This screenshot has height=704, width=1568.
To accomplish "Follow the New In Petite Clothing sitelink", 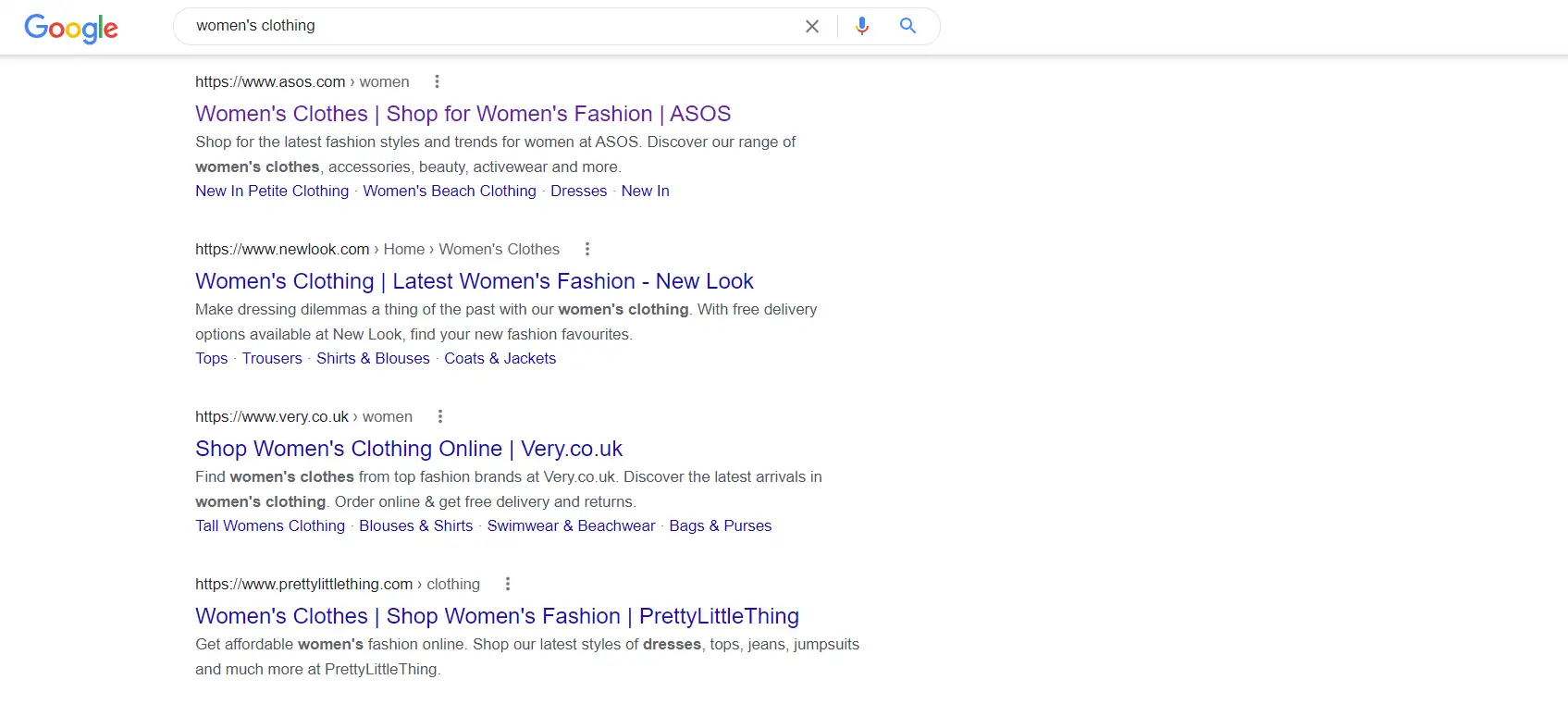I will coord(272,191).
